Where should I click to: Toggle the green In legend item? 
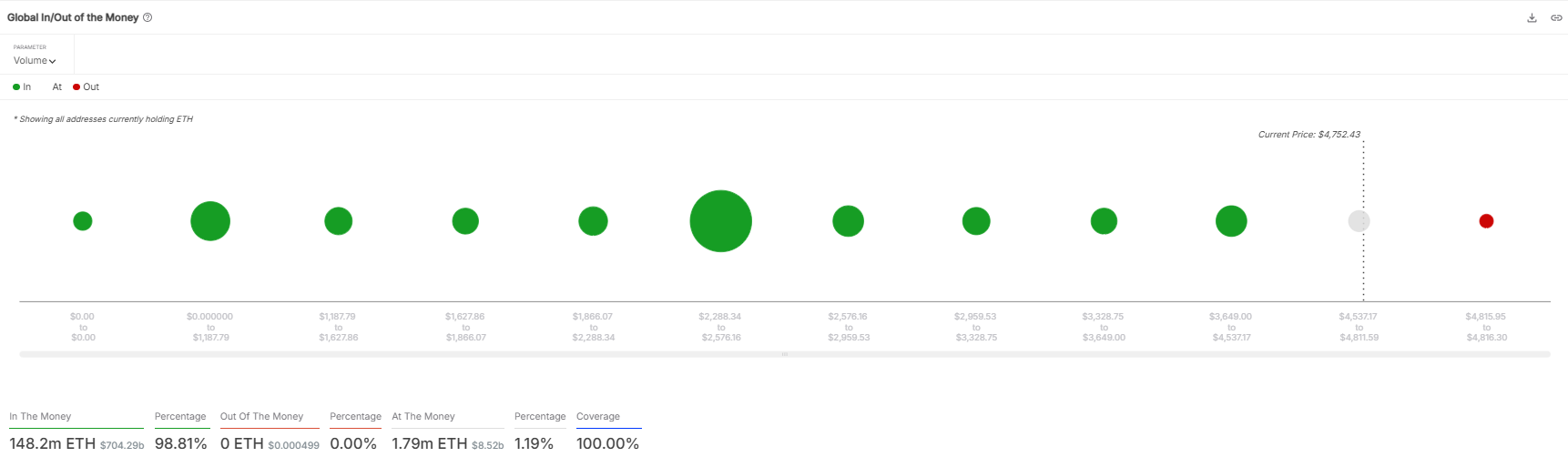tap(22, 87)
